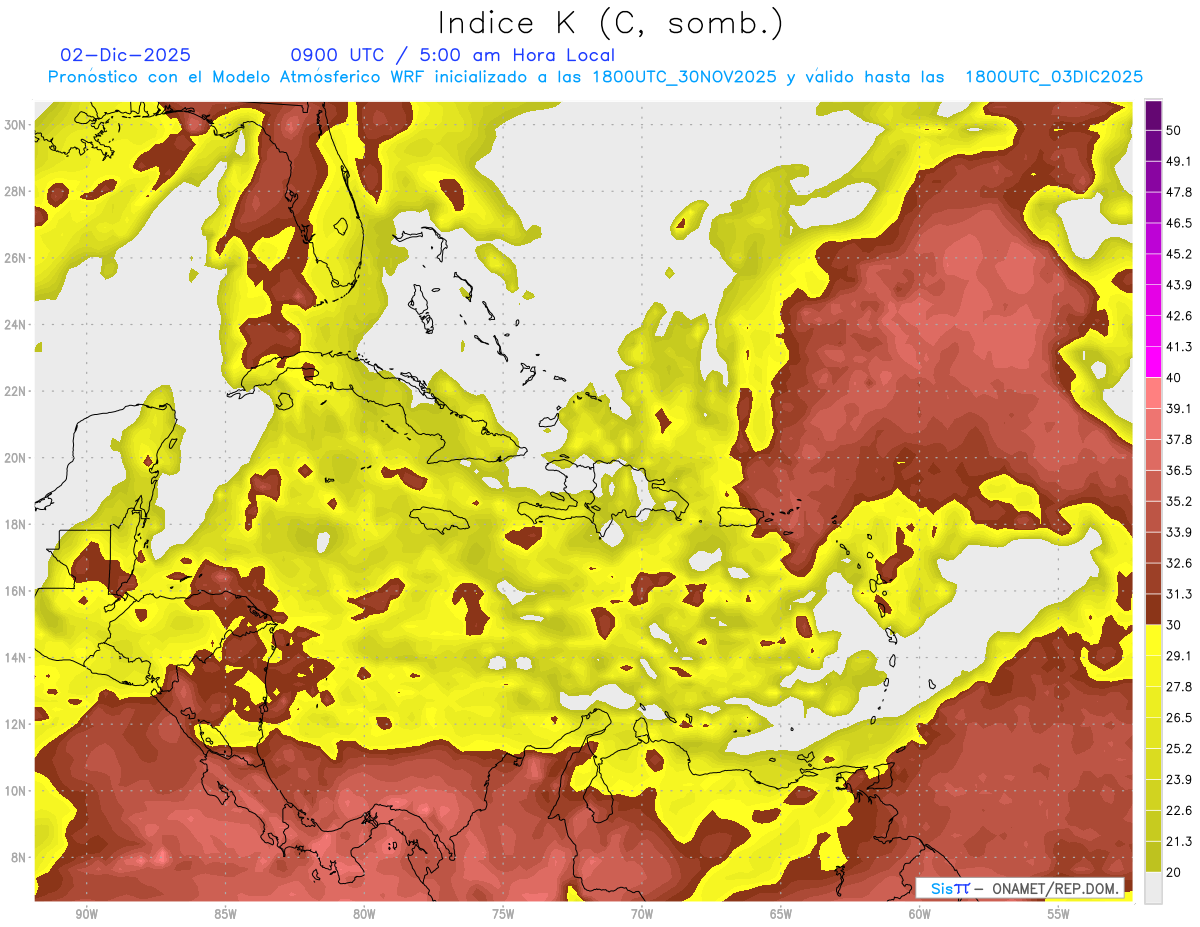This screenshot has height=927, width=1200.
Task: Click the 25.2 value on color scale
Action: click(x=1180, y=749)
